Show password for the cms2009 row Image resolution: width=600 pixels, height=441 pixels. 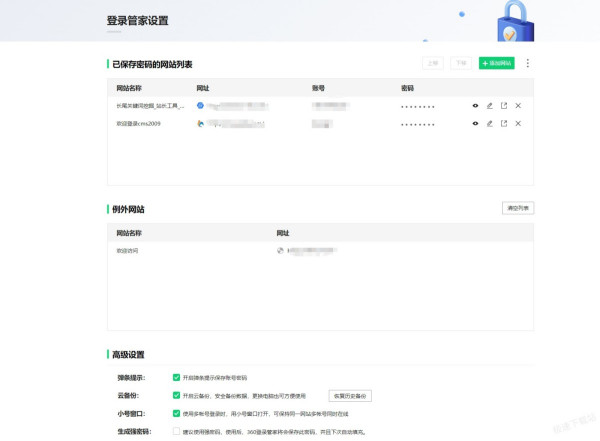tap(475, 124)
